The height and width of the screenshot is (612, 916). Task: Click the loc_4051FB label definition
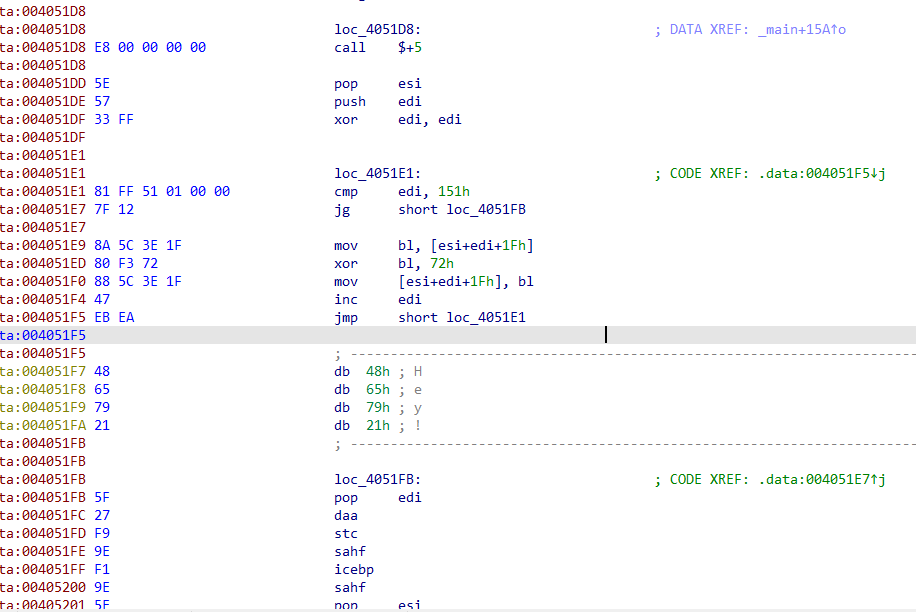[x=377, y=480]
